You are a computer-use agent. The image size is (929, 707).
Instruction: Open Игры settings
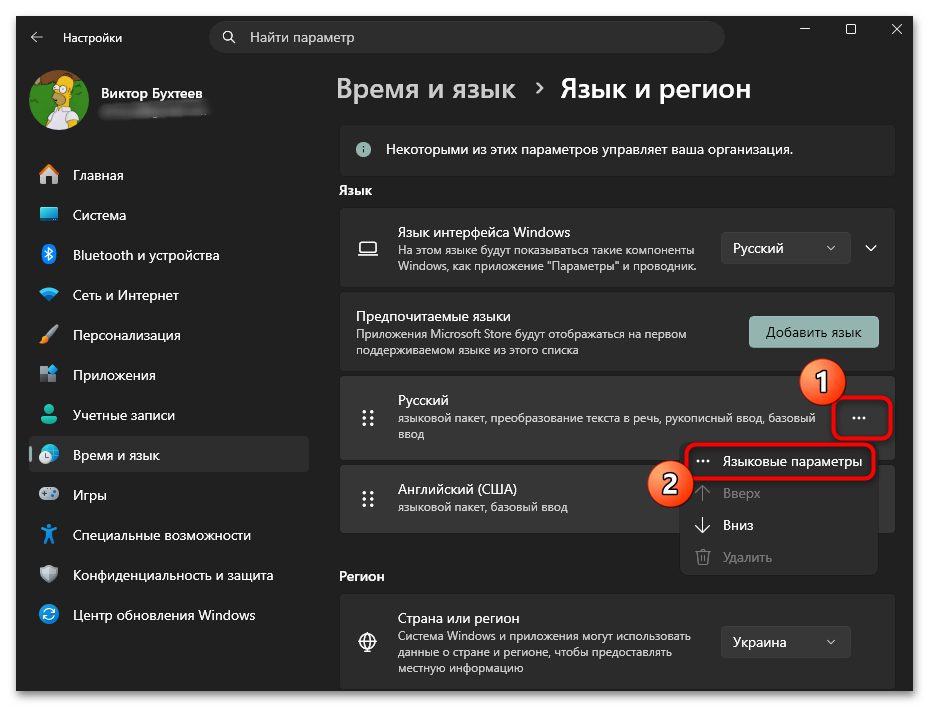(169, 494)
